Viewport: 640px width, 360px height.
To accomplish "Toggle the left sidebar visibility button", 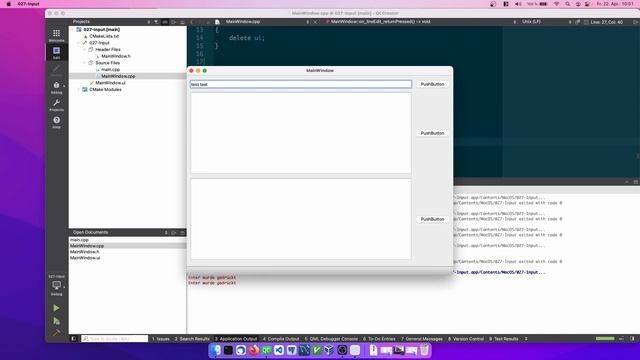I will [73, 339].
